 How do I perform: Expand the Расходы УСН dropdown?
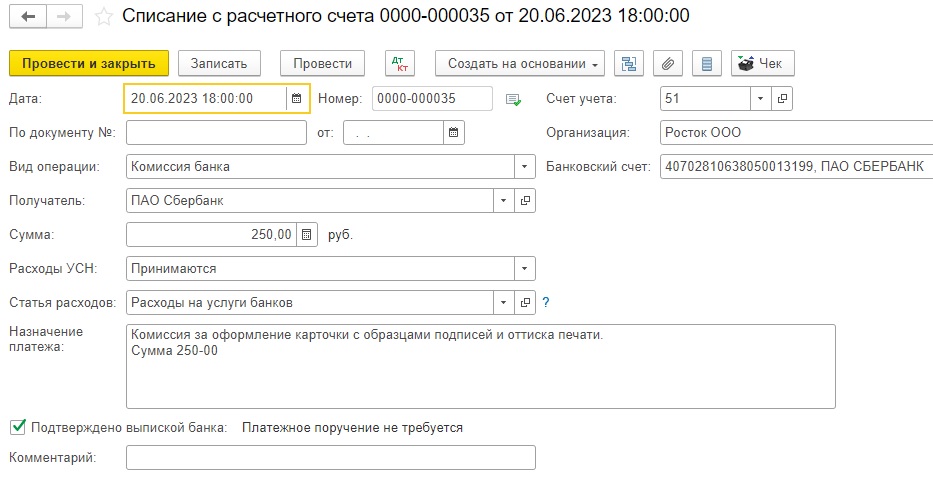tap(524, 268)
